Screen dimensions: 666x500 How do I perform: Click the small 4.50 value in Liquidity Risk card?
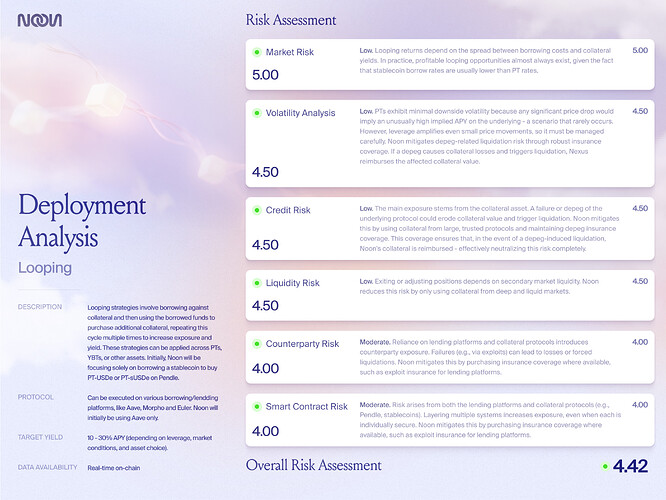(640, 281)
